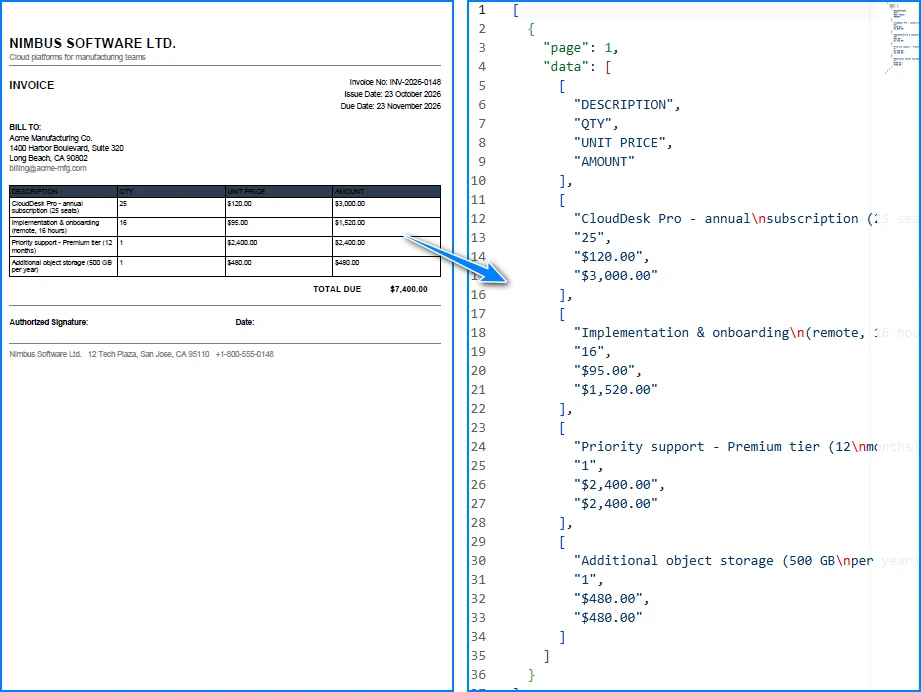Click the UNIT PRICE header cell in invoice table

coord(279,192)
